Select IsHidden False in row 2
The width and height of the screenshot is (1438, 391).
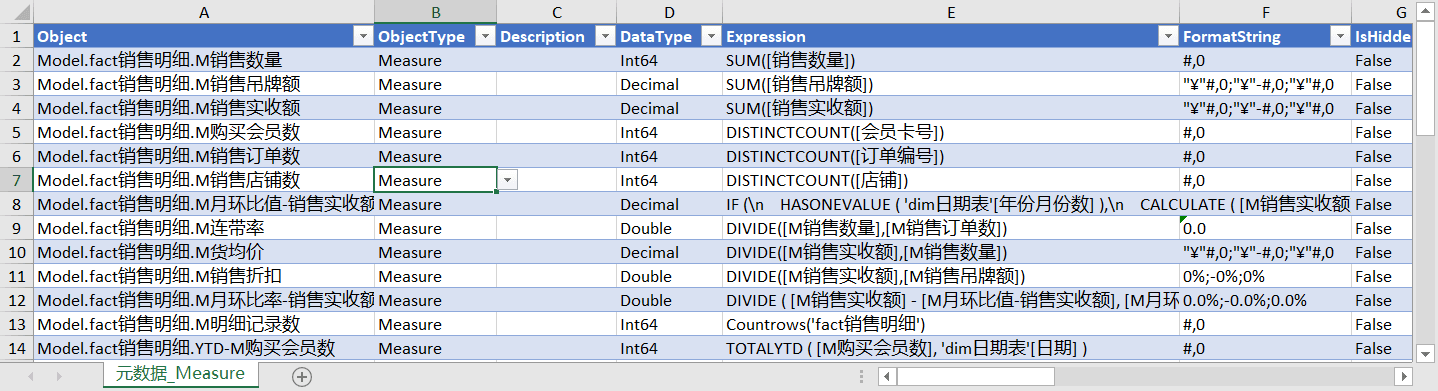[1383, 60]
